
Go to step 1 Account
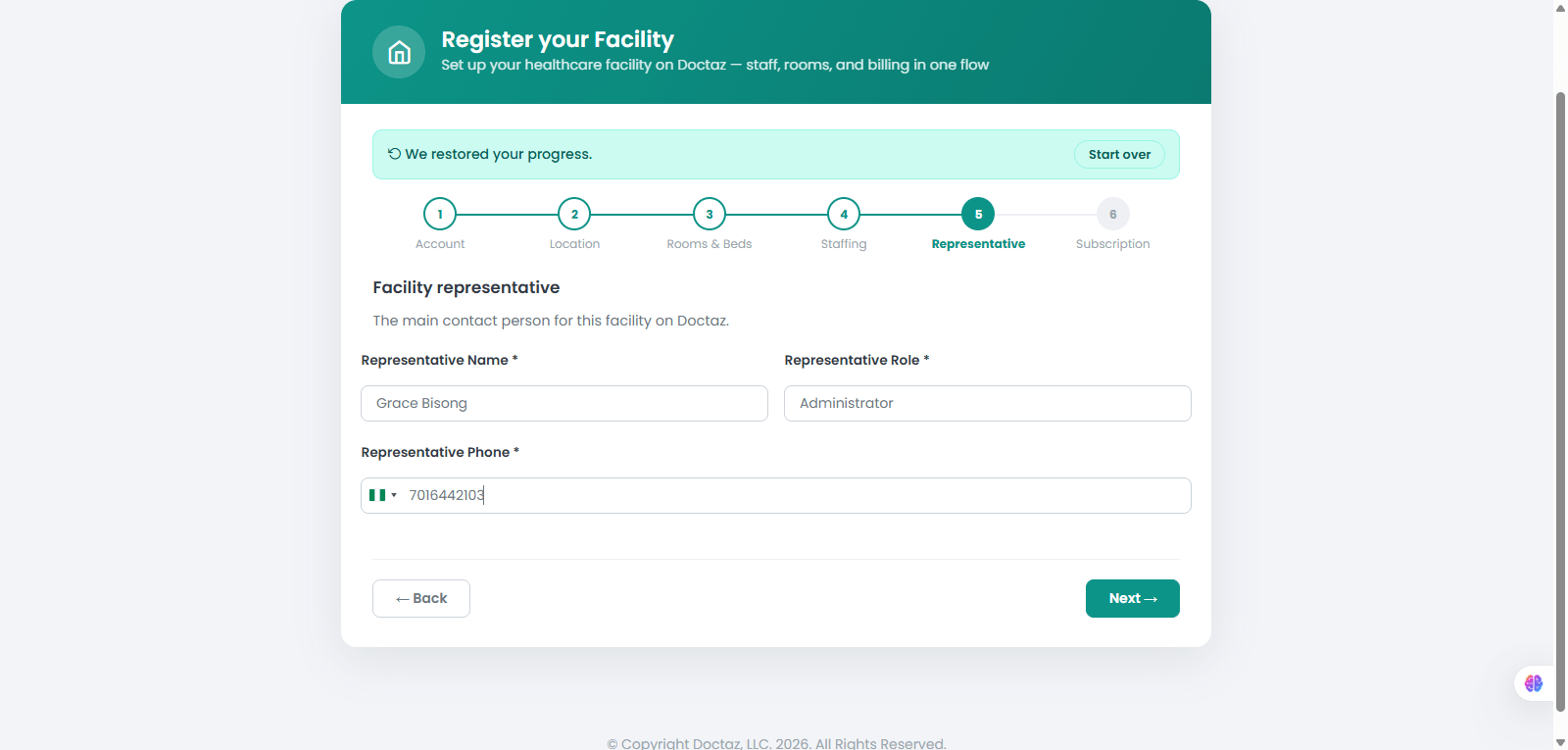(440, 214)
